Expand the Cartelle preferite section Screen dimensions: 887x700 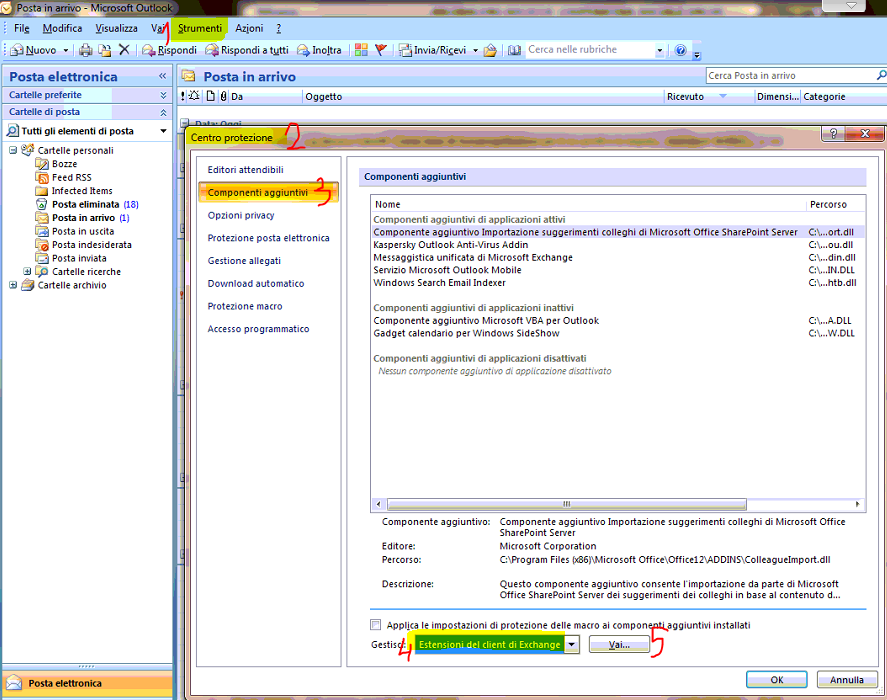(163, 95)
